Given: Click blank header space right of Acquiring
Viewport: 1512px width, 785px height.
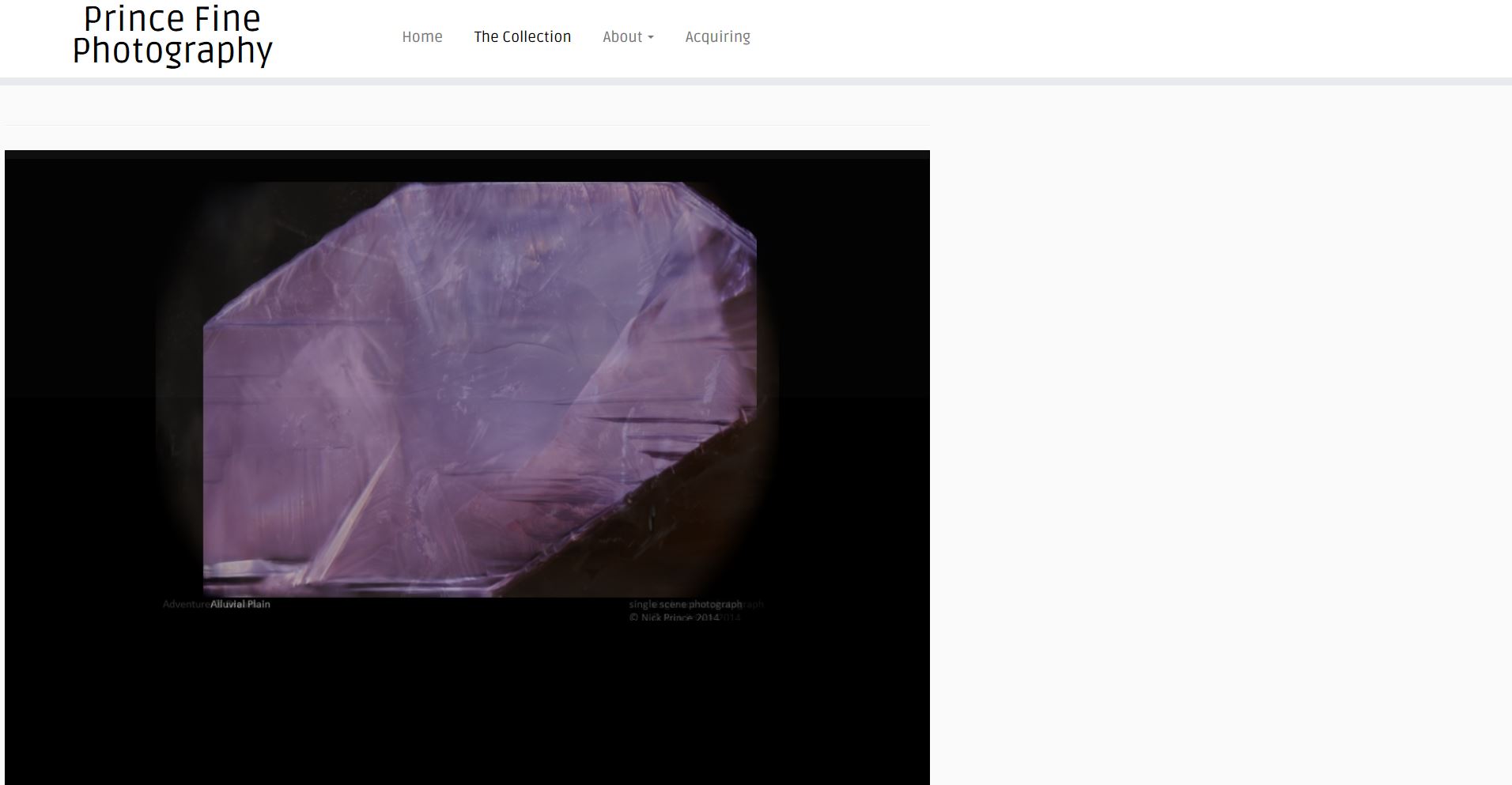Looking at the screenshot, I should click(1107, 37).
